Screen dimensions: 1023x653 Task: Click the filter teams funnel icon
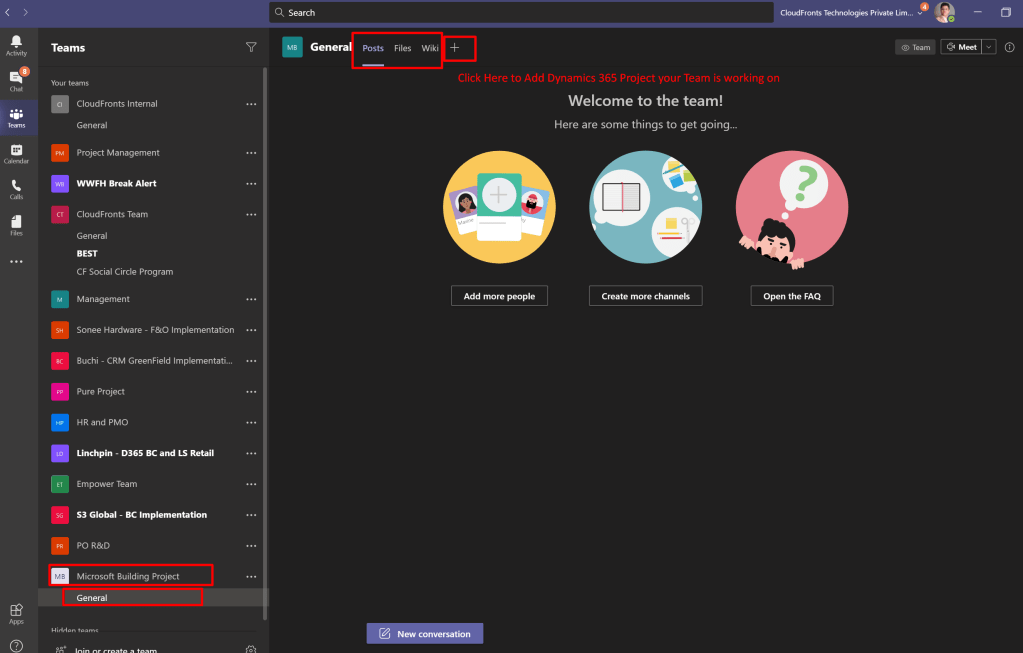pos(251,47)
